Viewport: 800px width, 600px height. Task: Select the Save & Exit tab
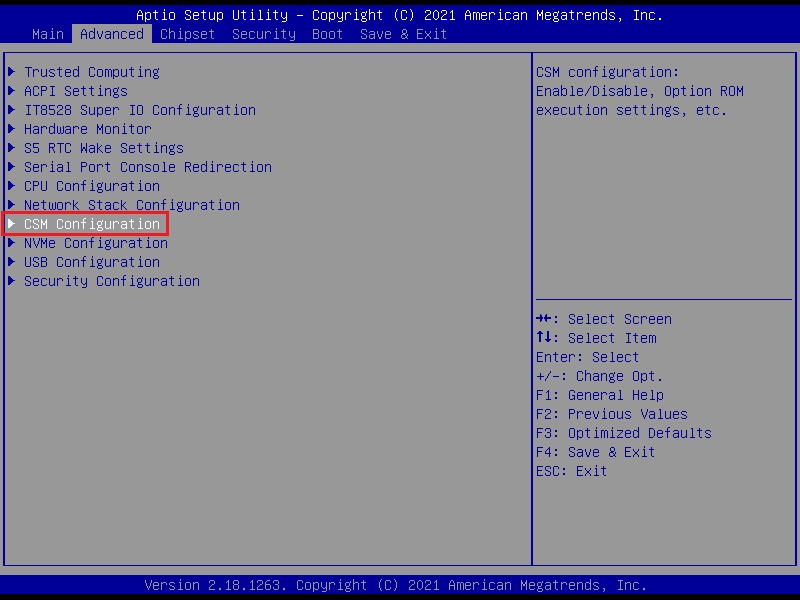coord(403,34)
